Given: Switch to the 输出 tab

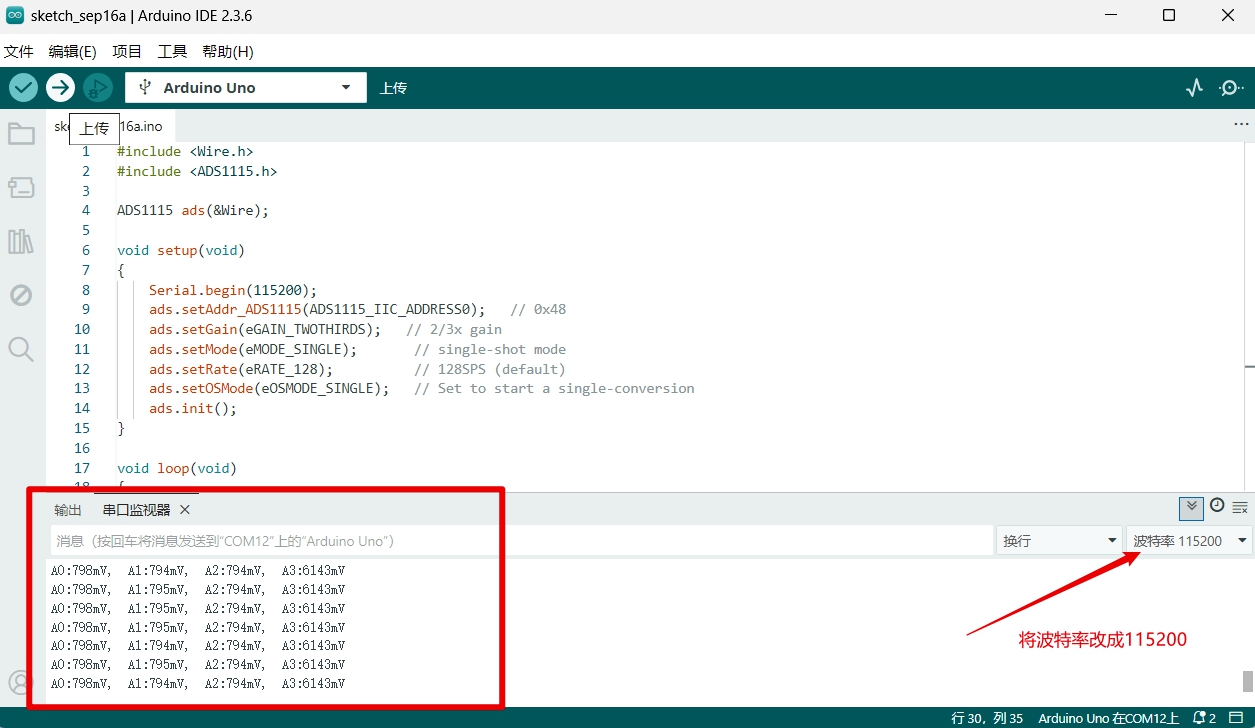Looking at the screenshot, I should 68,510.
